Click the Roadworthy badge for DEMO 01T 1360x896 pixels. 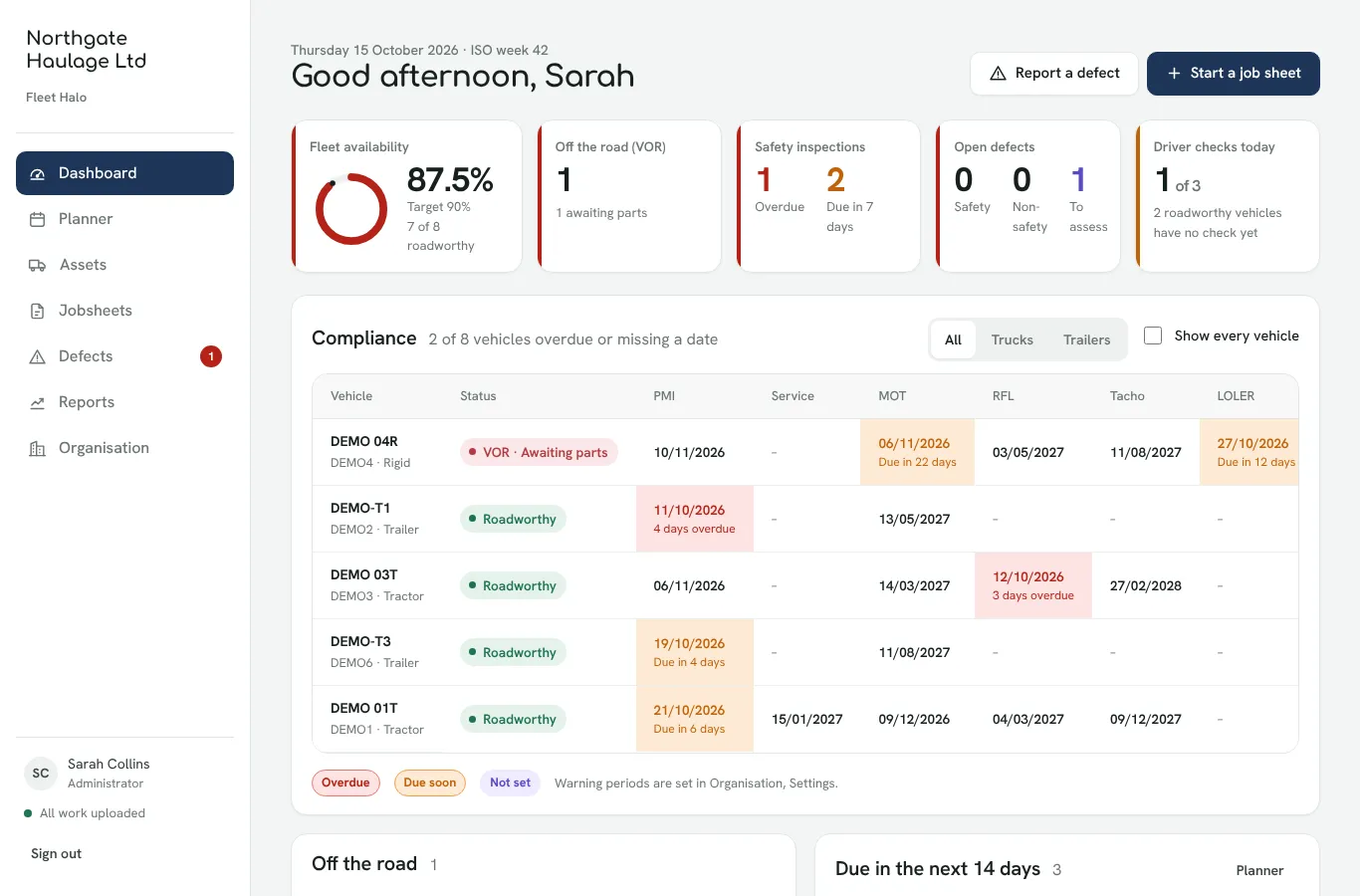(x=513, y=719)
